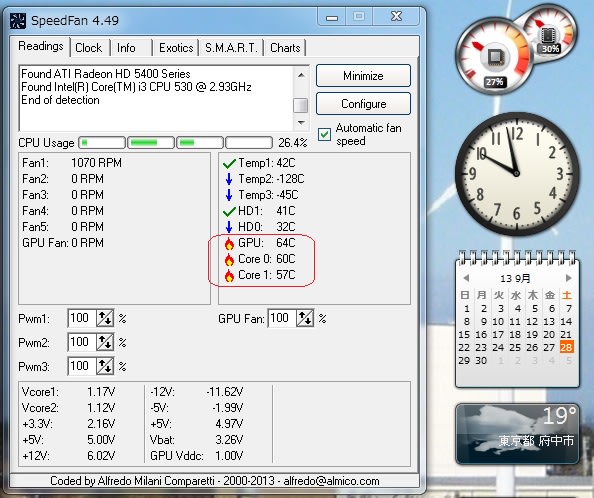Click the analog clock gadget

click(x=517, y=173)
